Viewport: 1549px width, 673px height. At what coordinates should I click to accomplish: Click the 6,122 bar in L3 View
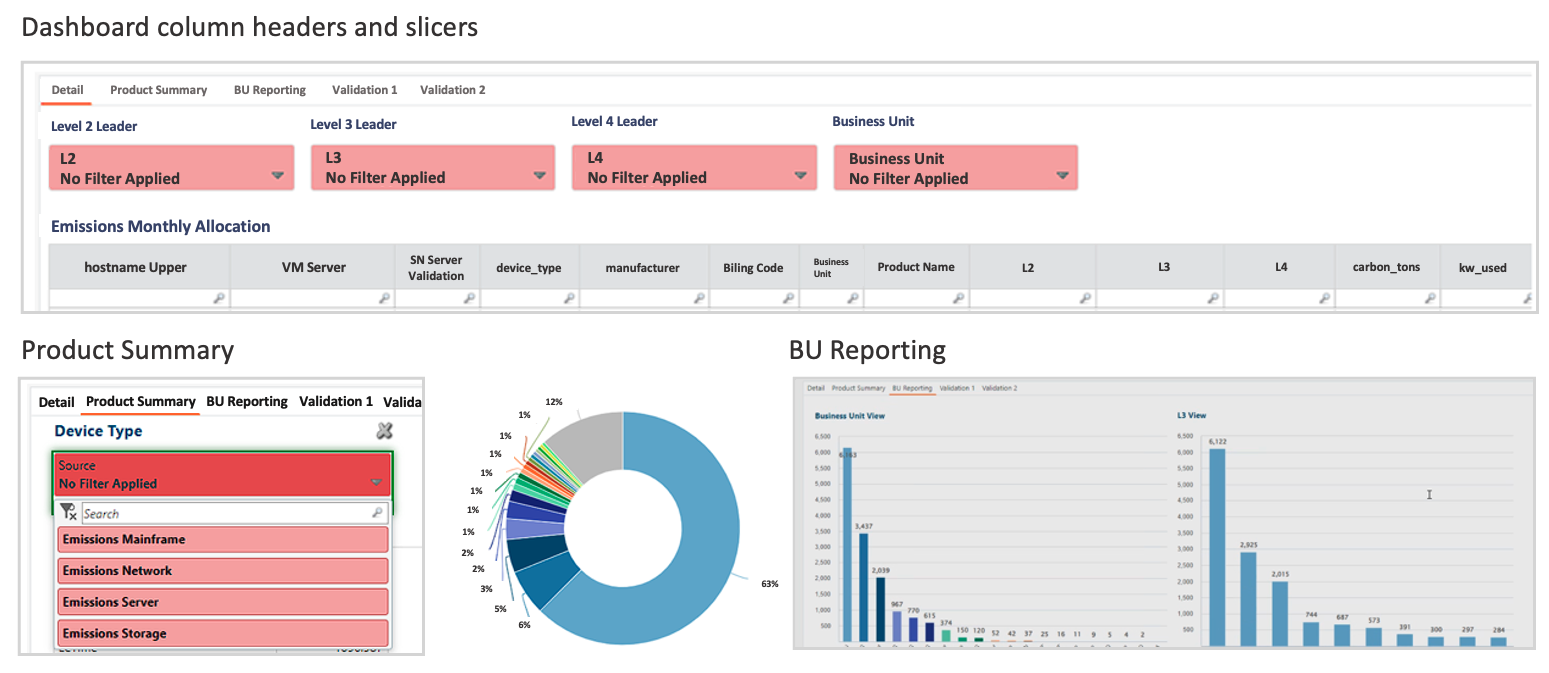[1216, 546]
